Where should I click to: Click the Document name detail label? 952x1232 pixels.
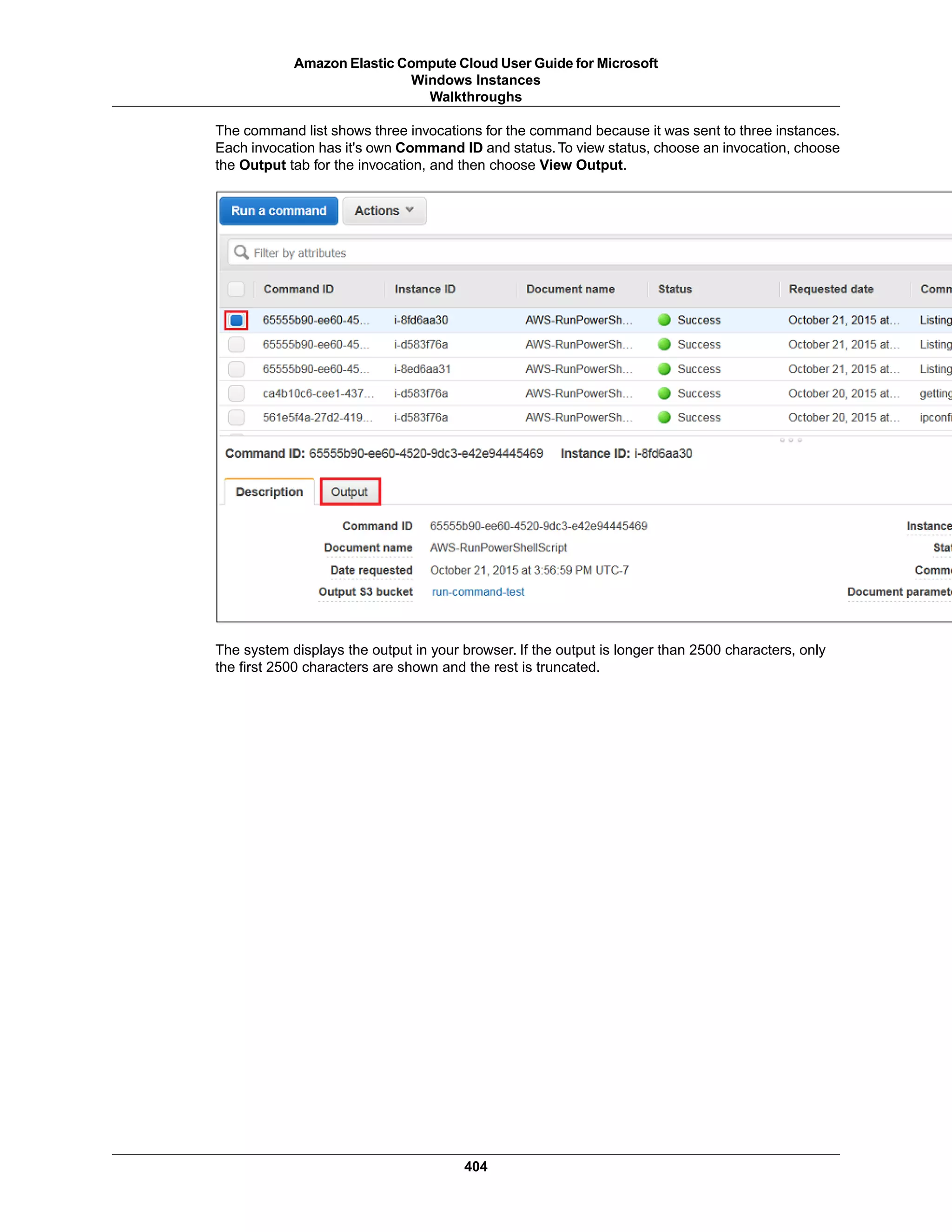pos(368,548)
